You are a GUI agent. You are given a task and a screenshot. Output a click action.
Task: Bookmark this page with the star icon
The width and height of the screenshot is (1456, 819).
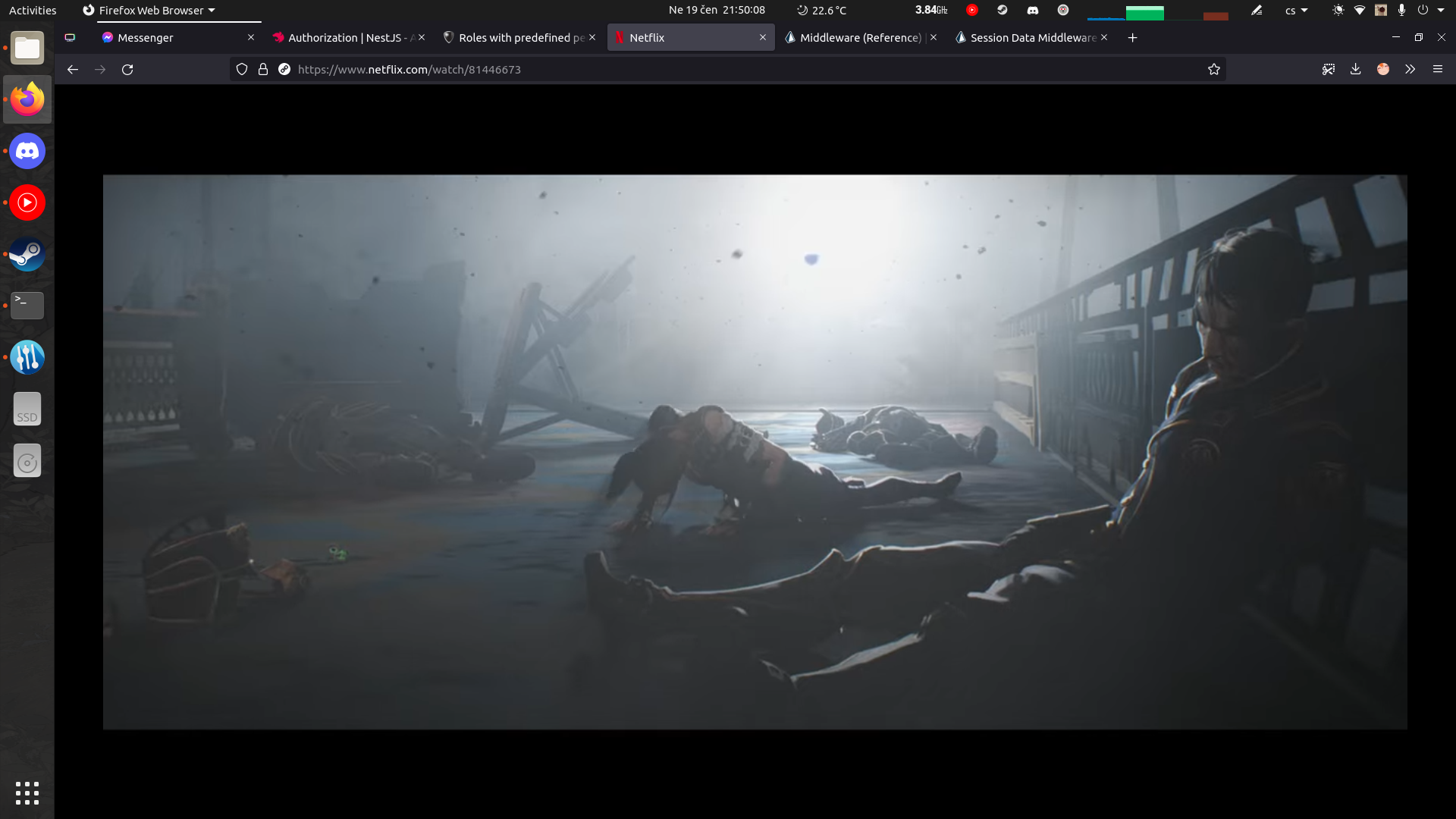pyautogui.click(x=1213, y=69)
